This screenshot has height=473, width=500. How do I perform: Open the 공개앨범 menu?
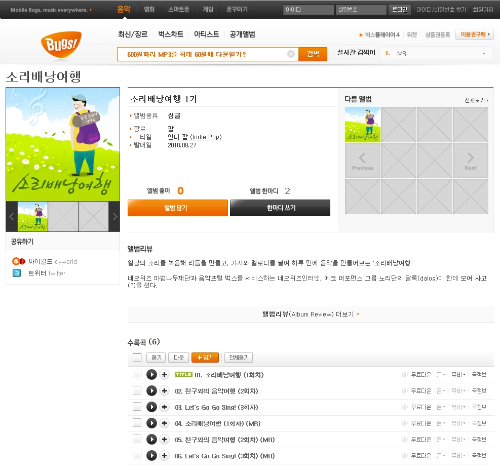point(243,34)
